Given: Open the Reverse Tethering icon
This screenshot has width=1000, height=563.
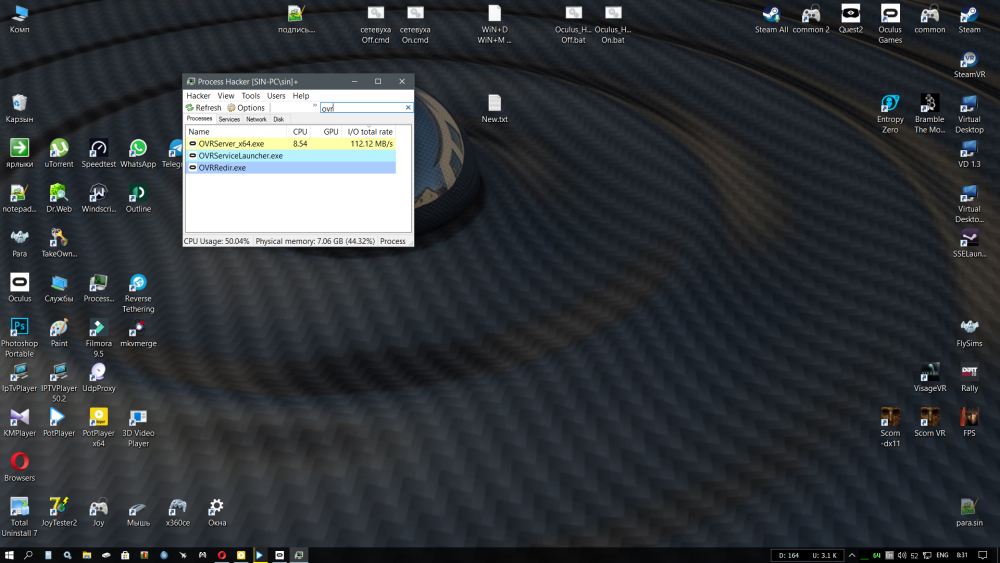Looking at the screenshot, I should pos(138,293).
